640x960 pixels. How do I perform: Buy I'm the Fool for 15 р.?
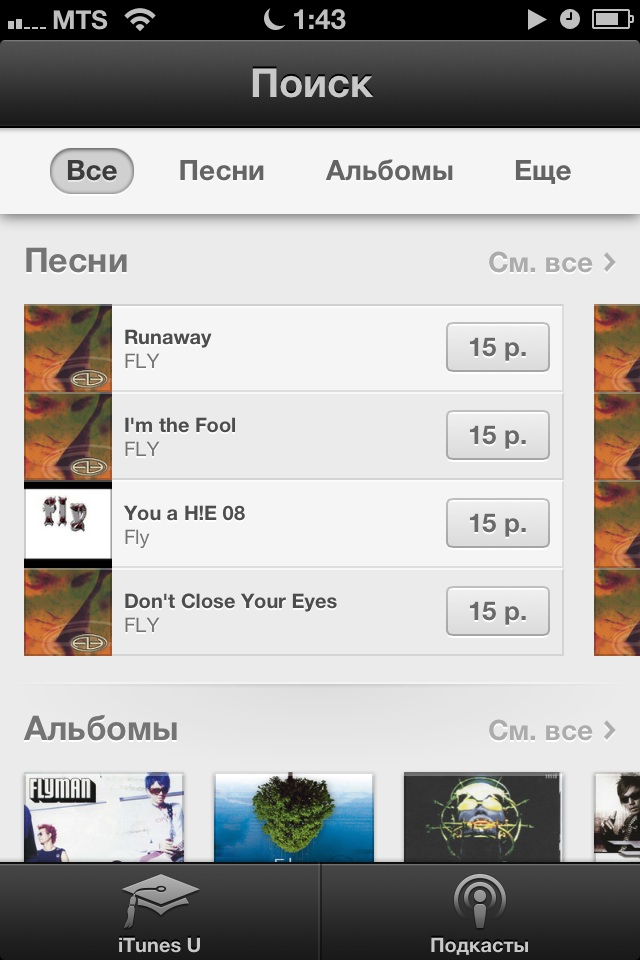pyautogui.click(x=498, y=435)
